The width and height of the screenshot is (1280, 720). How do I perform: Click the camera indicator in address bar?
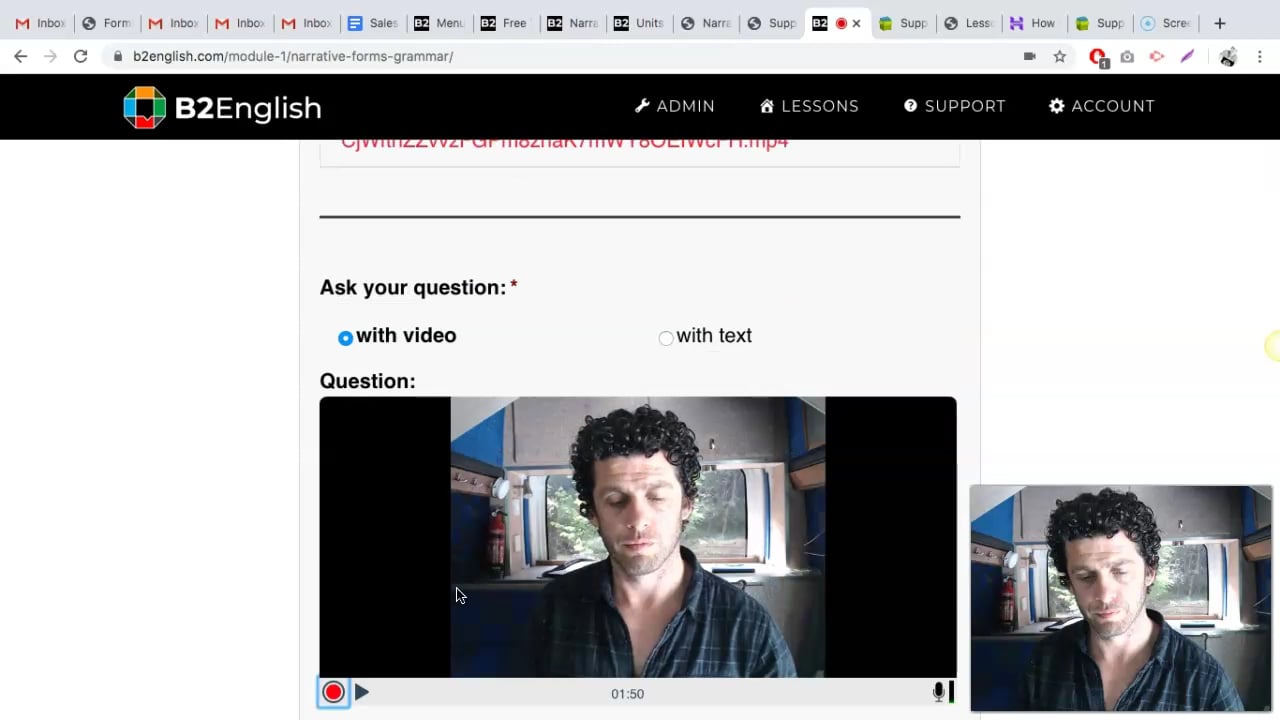pos(1030,56)
